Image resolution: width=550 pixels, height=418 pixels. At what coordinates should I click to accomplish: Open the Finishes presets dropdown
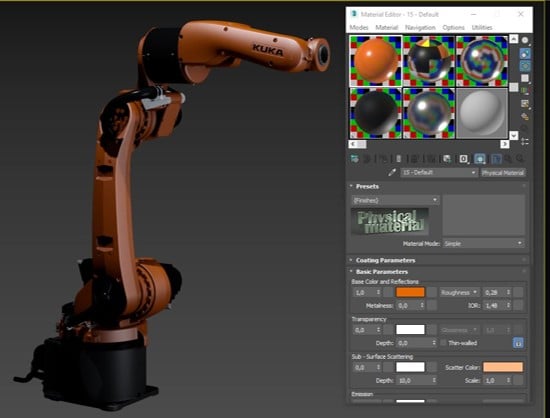(x=395, y=200)
